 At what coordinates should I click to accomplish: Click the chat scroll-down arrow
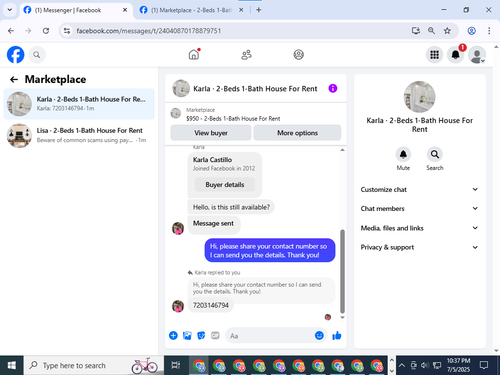[x=342, y=317]
